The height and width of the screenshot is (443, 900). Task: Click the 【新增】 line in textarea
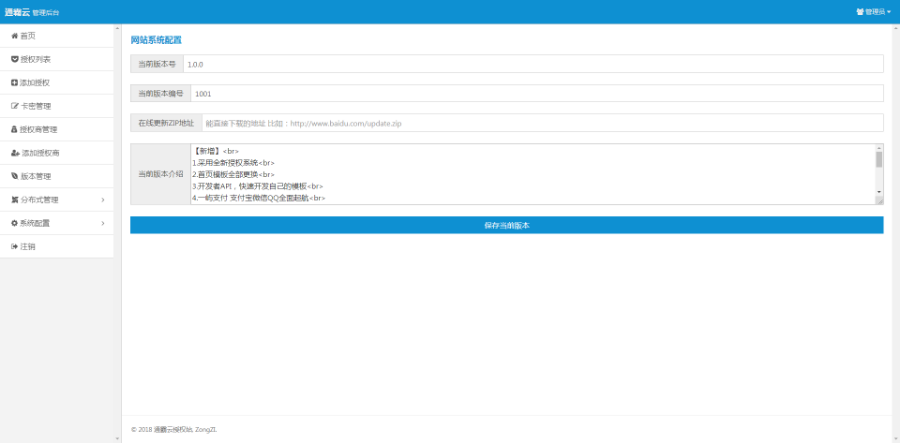216,151
